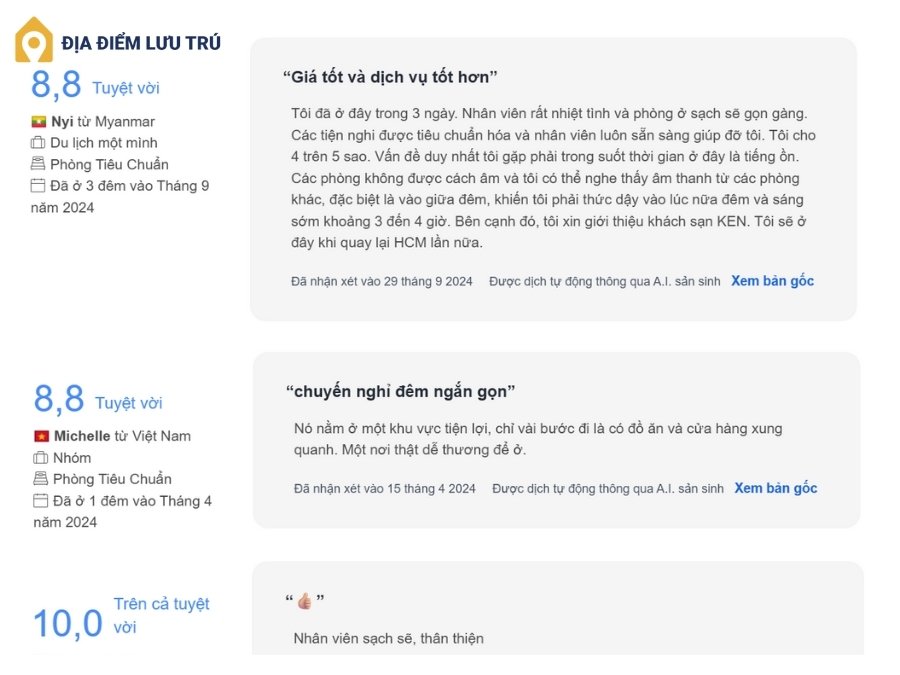The height and width of the screenshot is (675, 900).
Task: Click calendar icon beside "Đã ở 3 đêm"
Action: tap(39, 186)
